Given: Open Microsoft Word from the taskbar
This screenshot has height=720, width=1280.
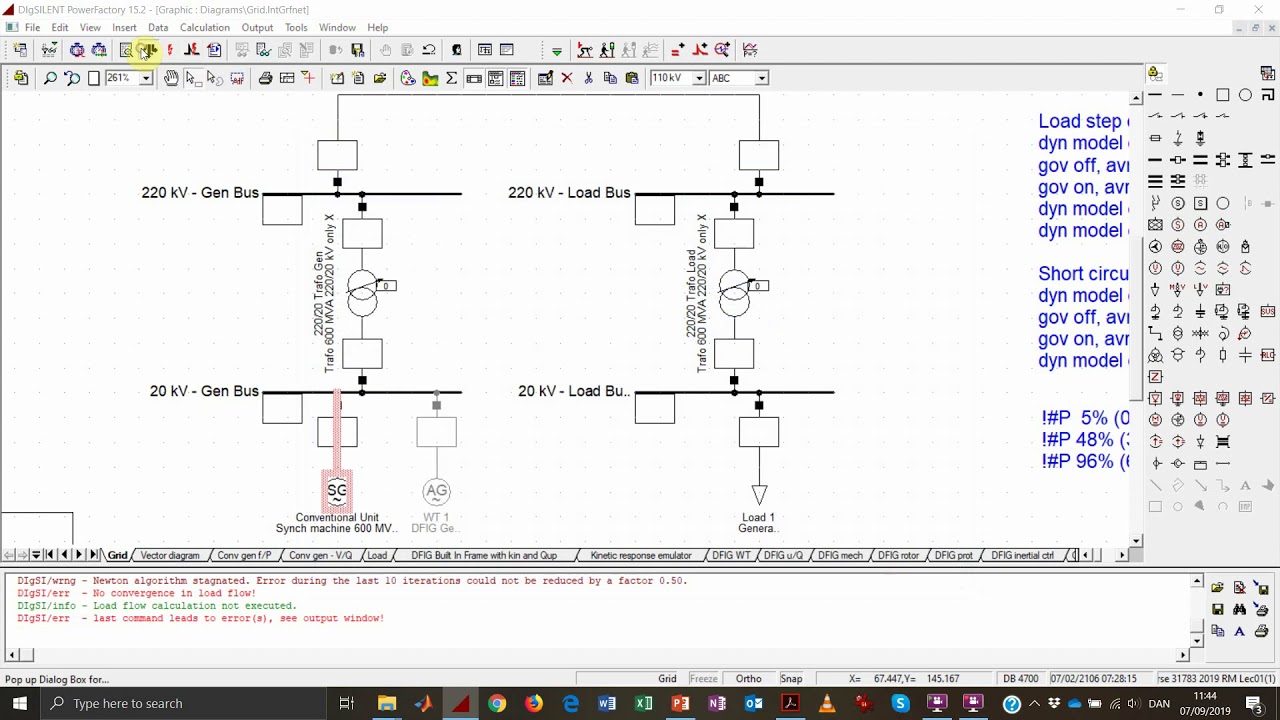Looking at the screenshot, I should tap(607, 703).
